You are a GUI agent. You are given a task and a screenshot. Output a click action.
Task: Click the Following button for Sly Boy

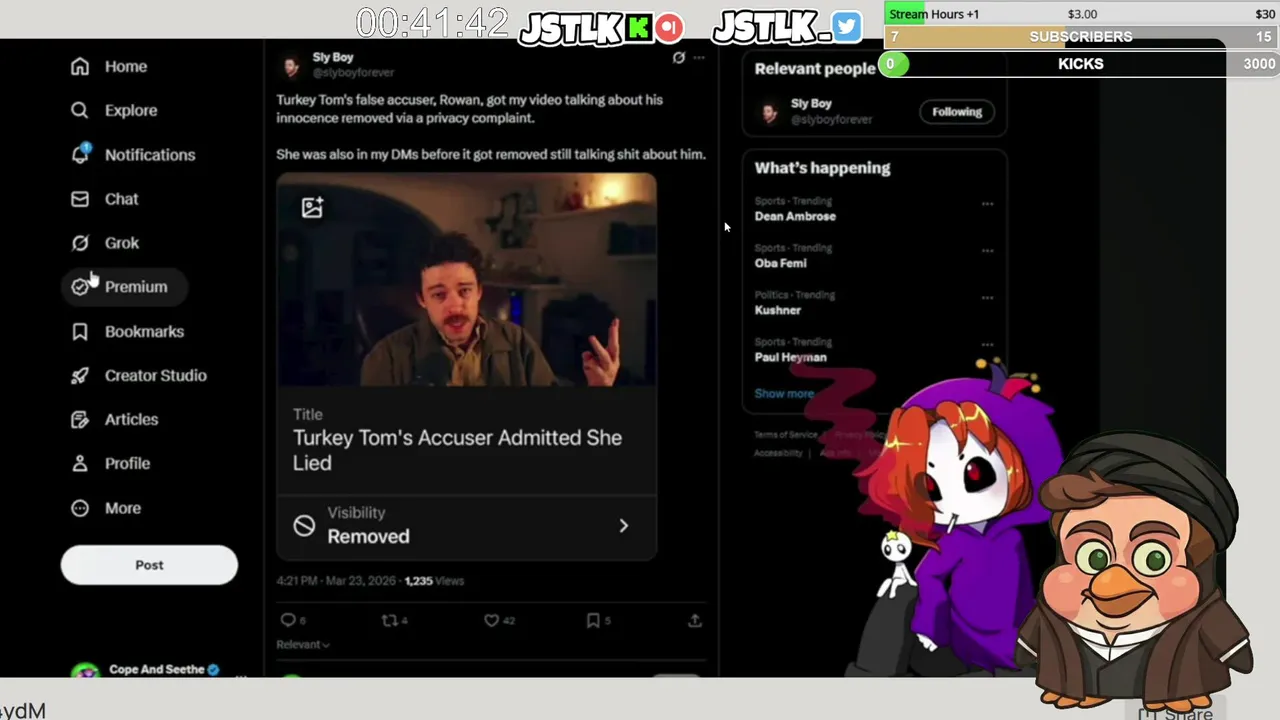click(957, 112)
